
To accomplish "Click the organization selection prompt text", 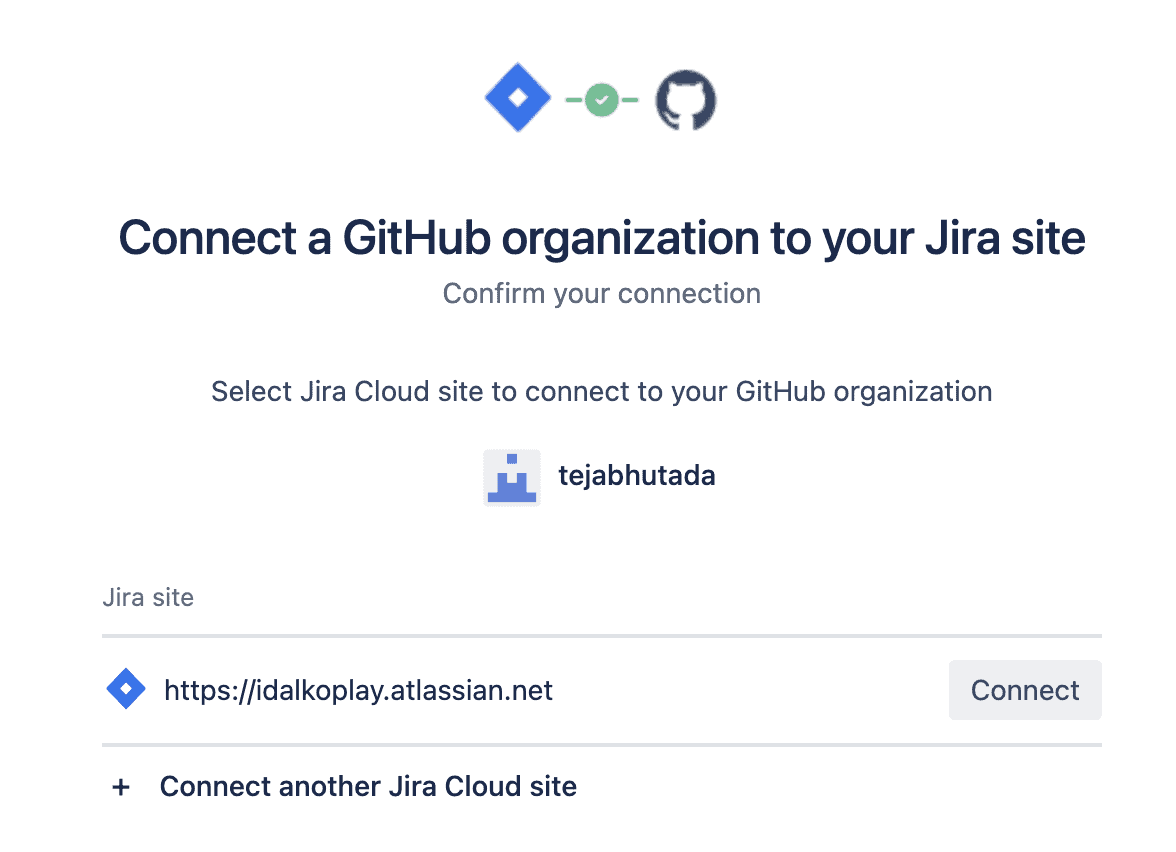I will point(601,391).
